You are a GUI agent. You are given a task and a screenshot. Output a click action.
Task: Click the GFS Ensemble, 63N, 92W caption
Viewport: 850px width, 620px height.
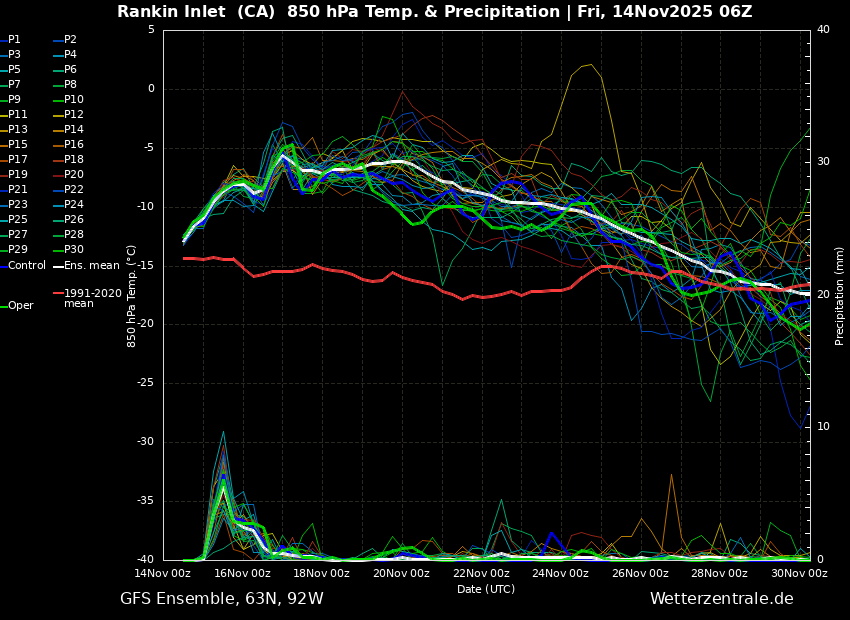tap(221, 599)
